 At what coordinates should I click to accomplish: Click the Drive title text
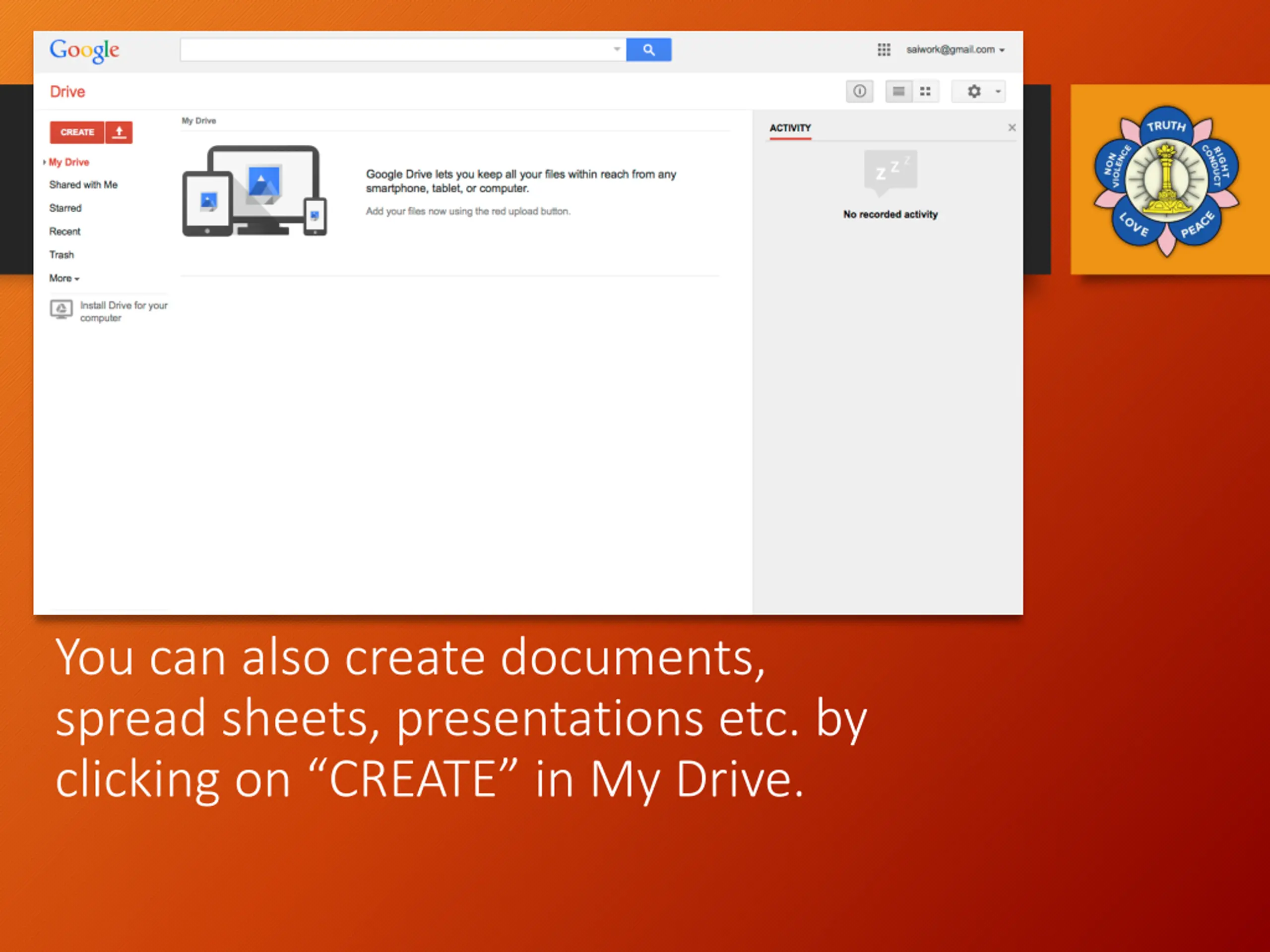coord(67,92)
